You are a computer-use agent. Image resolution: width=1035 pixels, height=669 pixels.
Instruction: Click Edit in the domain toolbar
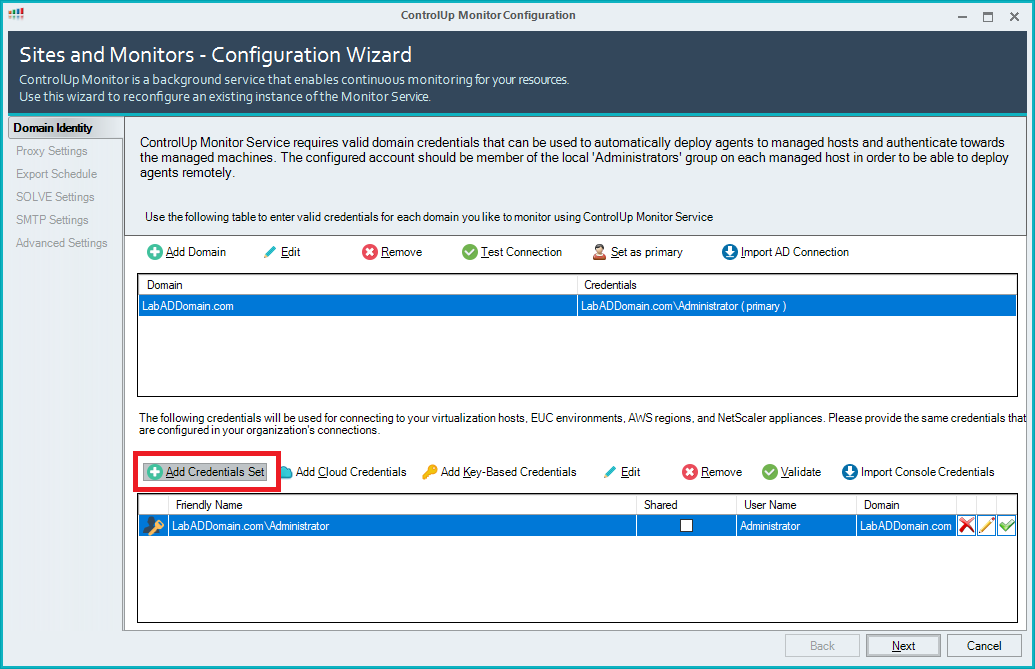tap(281, 252)
